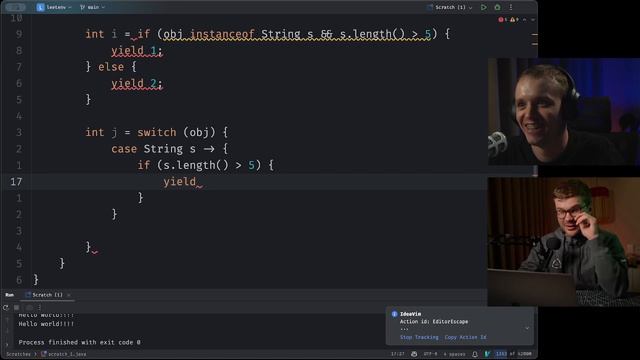Open the project selector dropdown in the title bar
Viewport: 640px width, 360px height.
(x=54, y=7)
